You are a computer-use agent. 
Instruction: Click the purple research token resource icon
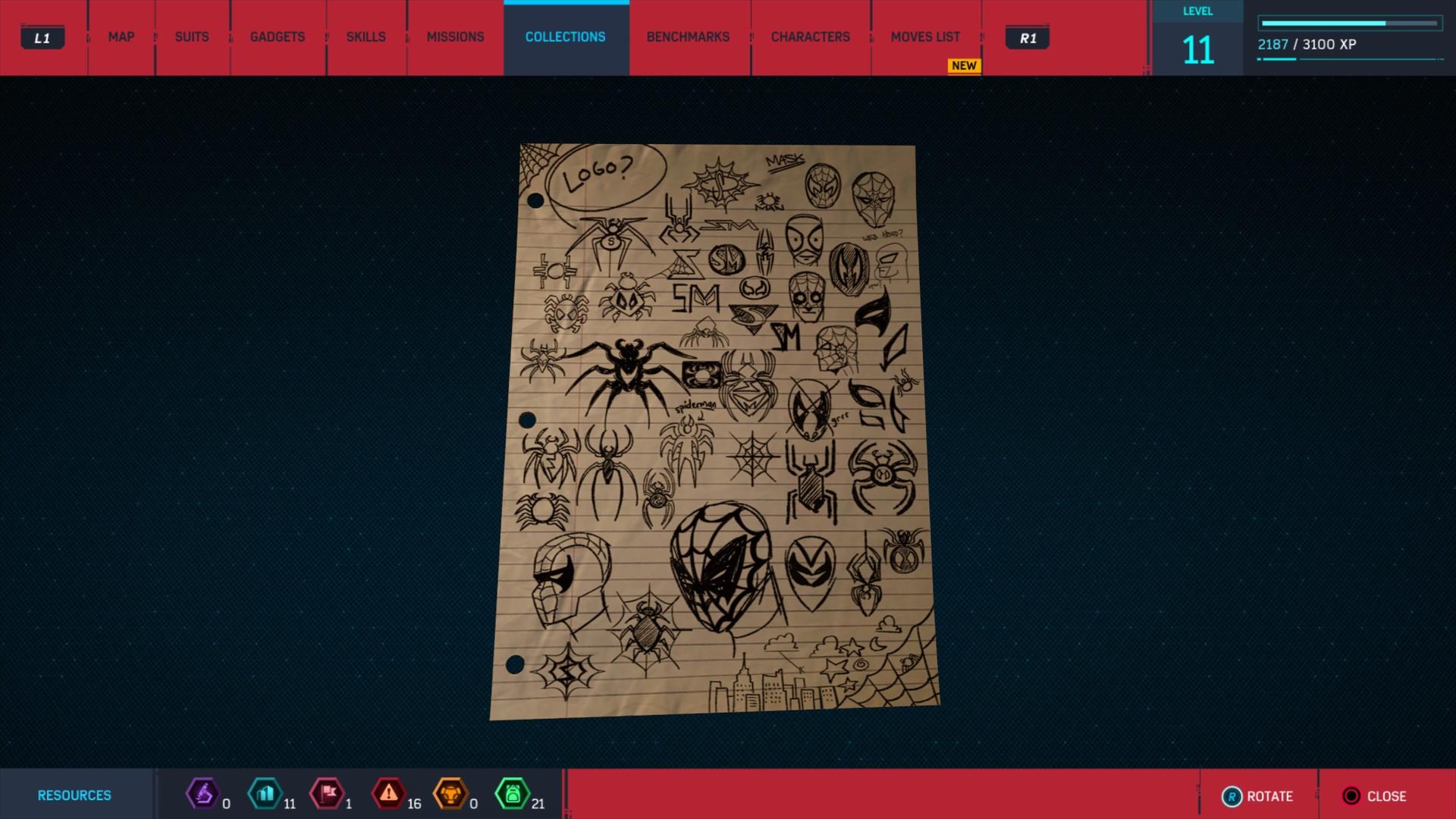click(x=202, y=794)
